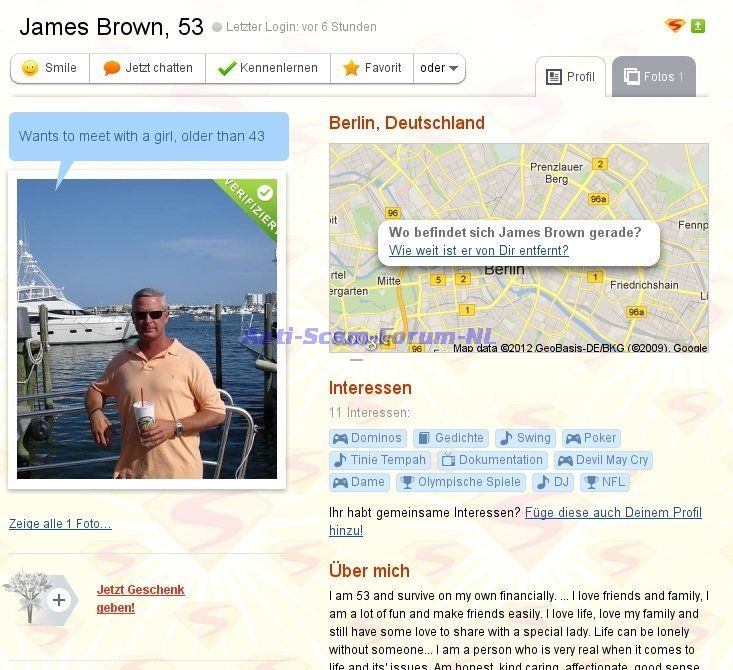Select the Poker interest tag
The width and height of the screenshot is (733, 670).
coord(591,438)
